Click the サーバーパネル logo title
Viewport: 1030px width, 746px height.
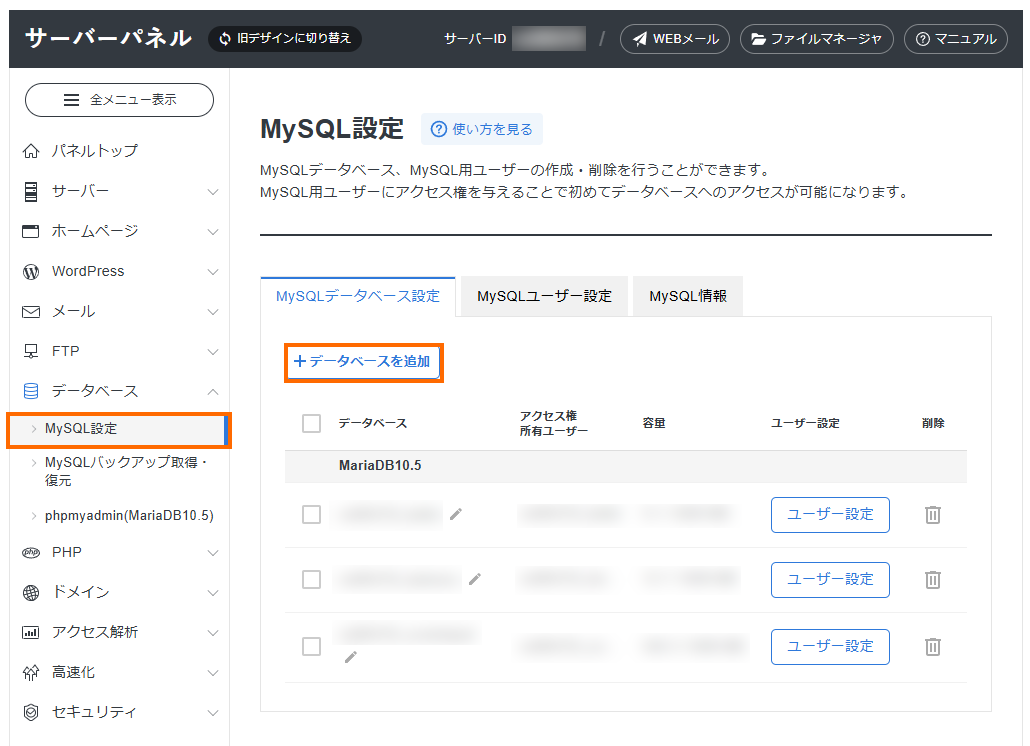click(108, 38)
